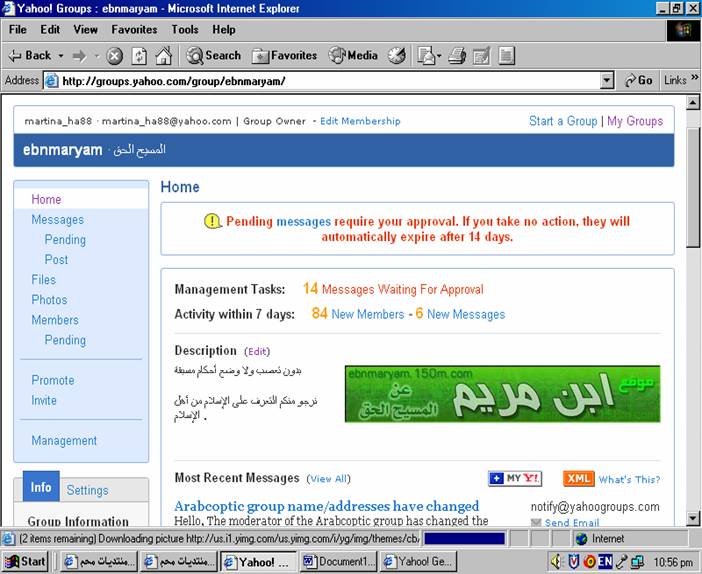Image resolution: width=702 pixels, height=574 pixels.
Task: Click View All next to Most Recent Messages
Action: (x=329, y=479)
